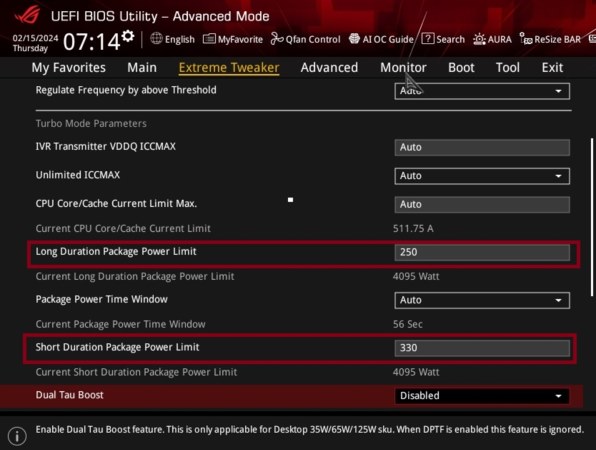Select the Exit menu tab
596x450 pixels.
click(x=552, y=68)
